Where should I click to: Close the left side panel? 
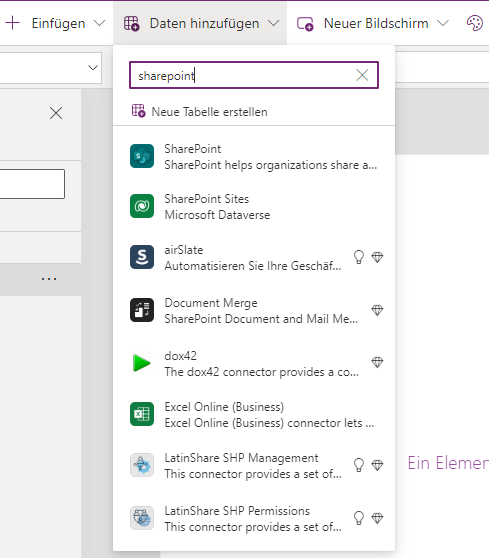click(x=56, y=113)
